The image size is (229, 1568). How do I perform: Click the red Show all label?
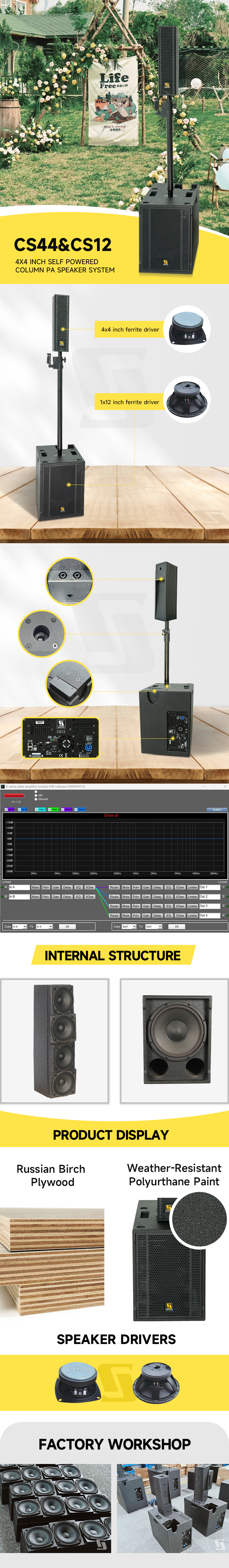(111, 815)
